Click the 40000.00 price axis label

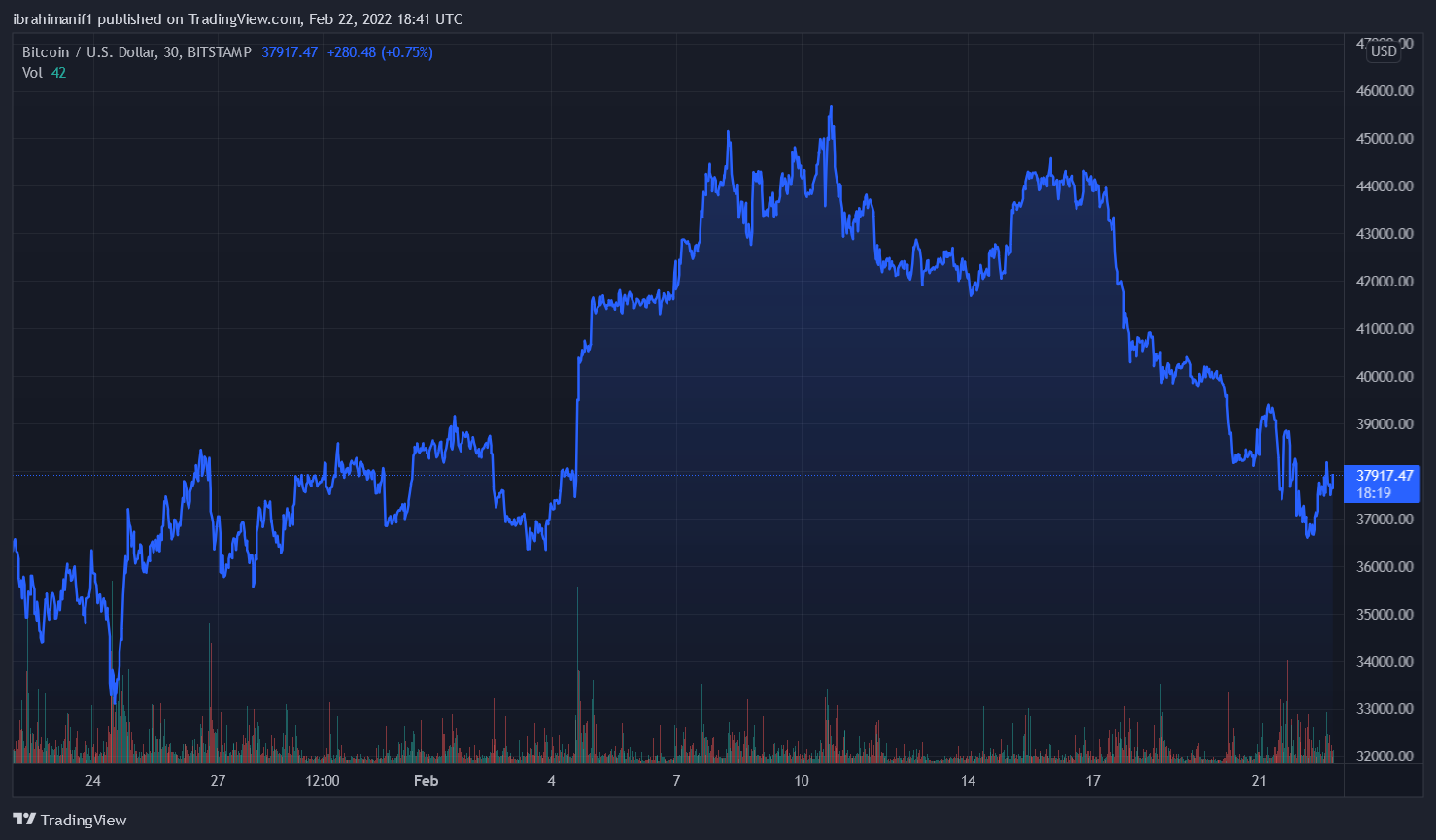click(1385, 377)
